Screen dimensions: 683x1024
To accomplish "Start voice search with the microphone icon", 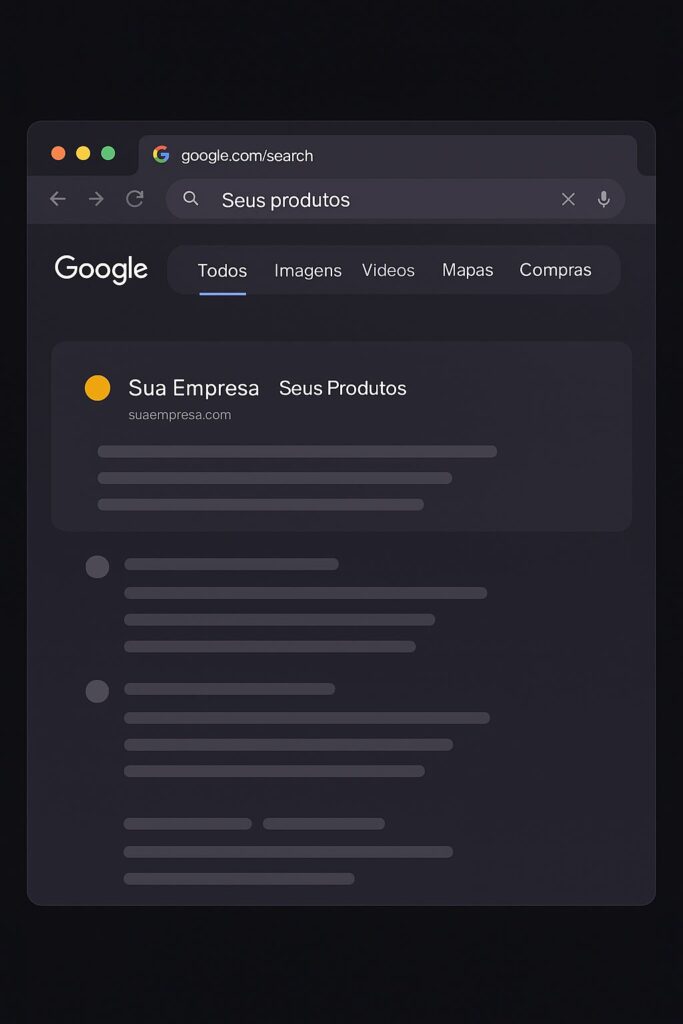I will tap(604, 199).
